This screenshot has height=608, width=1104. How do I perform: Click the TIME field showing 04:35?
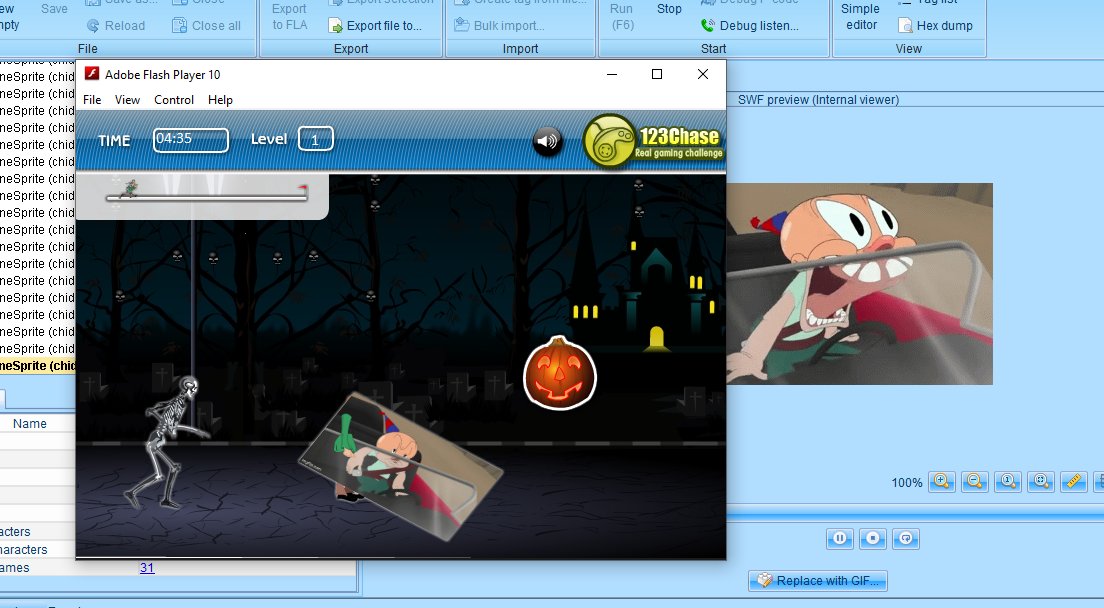point(191,140)
